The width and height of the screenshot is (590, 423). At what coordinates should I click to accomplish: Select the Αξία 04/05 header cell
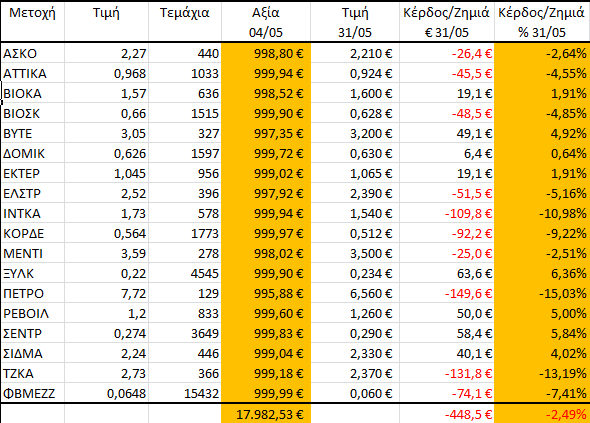(266, 22)
